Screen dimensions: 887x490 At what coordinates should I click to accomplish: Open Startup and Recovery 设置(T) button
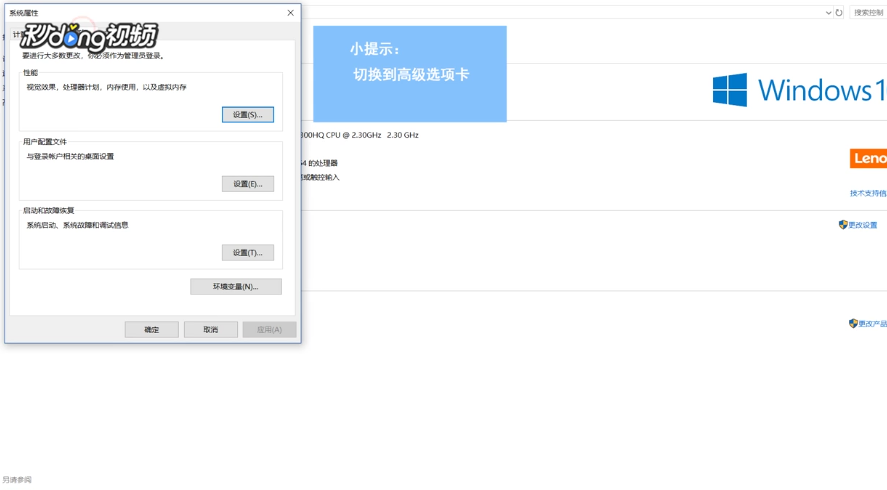pos(248,253)
